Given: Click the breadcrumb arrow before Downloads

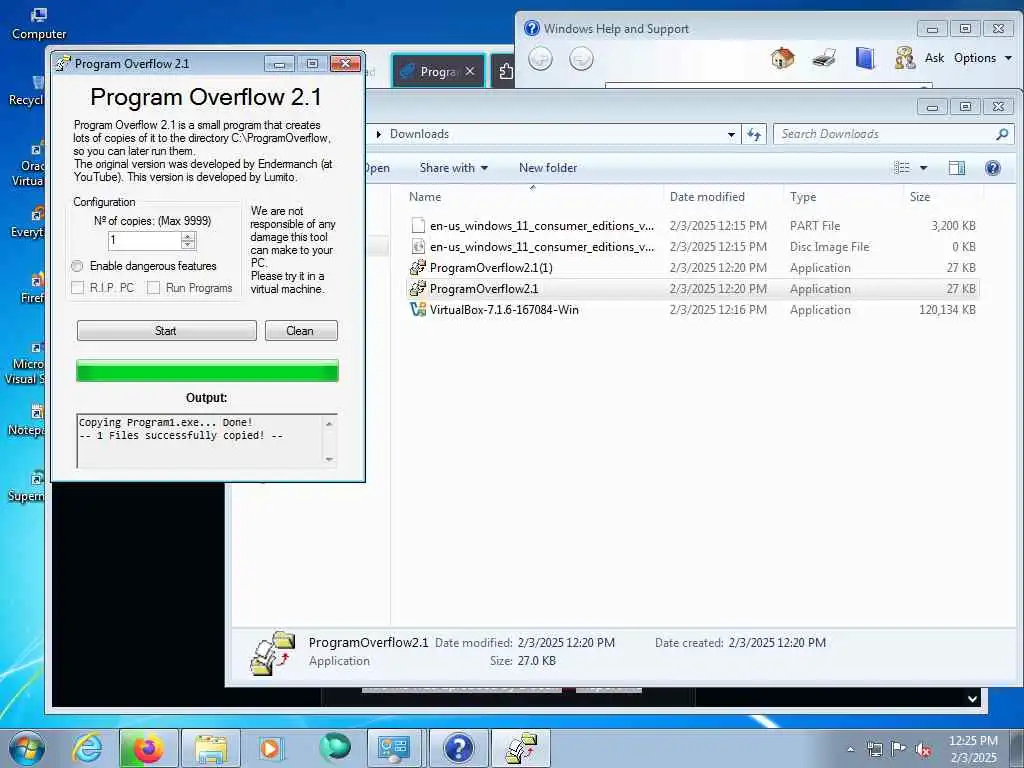Looking at the screenshot, I should pos(379,134).
